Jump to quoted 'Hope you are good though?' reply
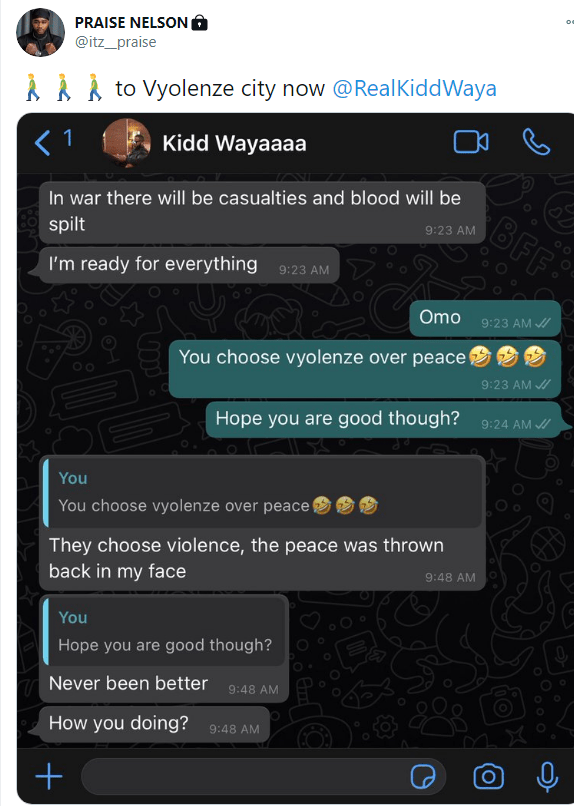This screenshot has height=806, width=574. [164, 632]
